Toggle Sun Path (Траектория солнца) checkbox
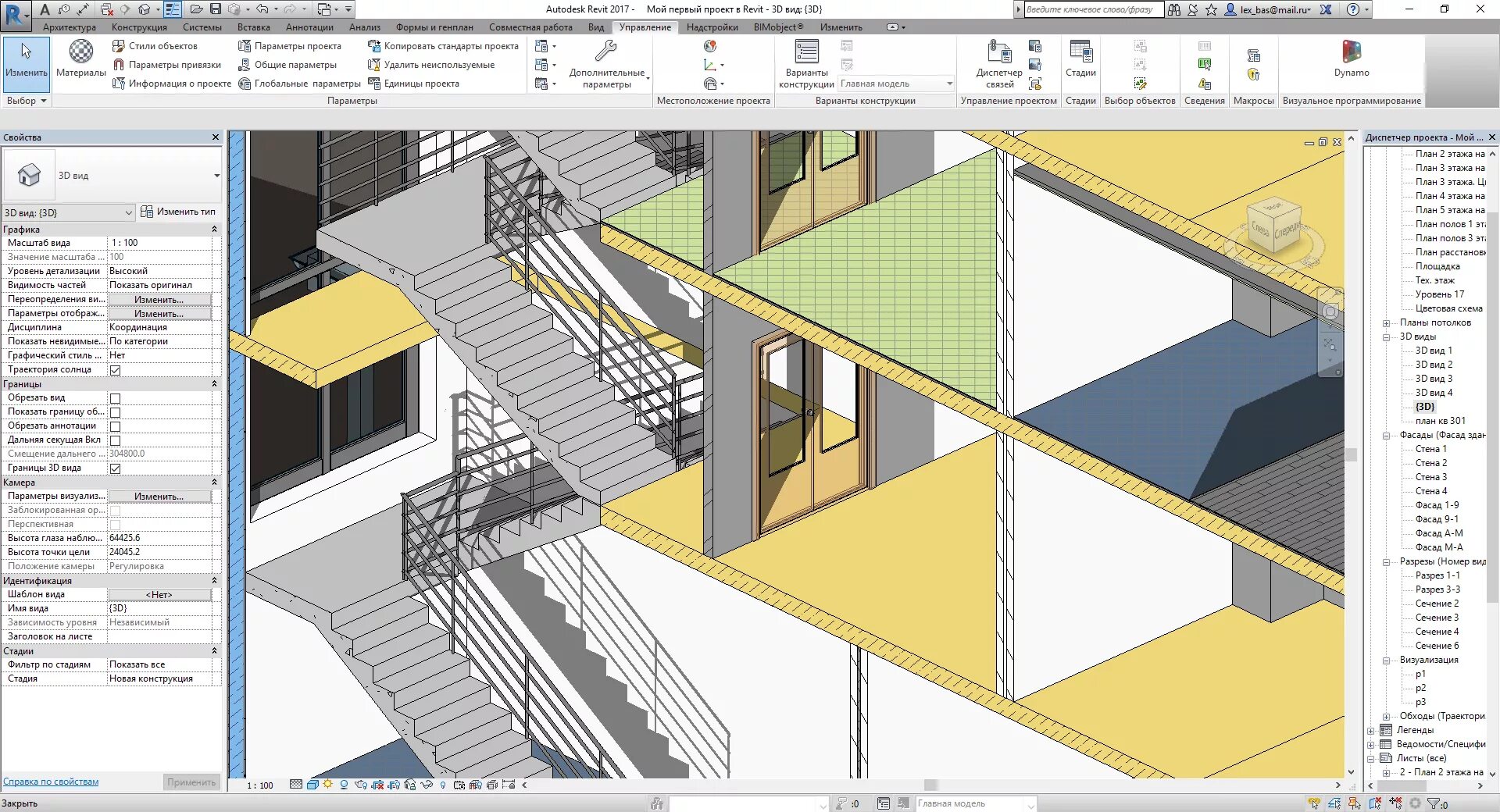Viewport: 1500px width, 812px height. pyautogui.click(x=116, y=370)
